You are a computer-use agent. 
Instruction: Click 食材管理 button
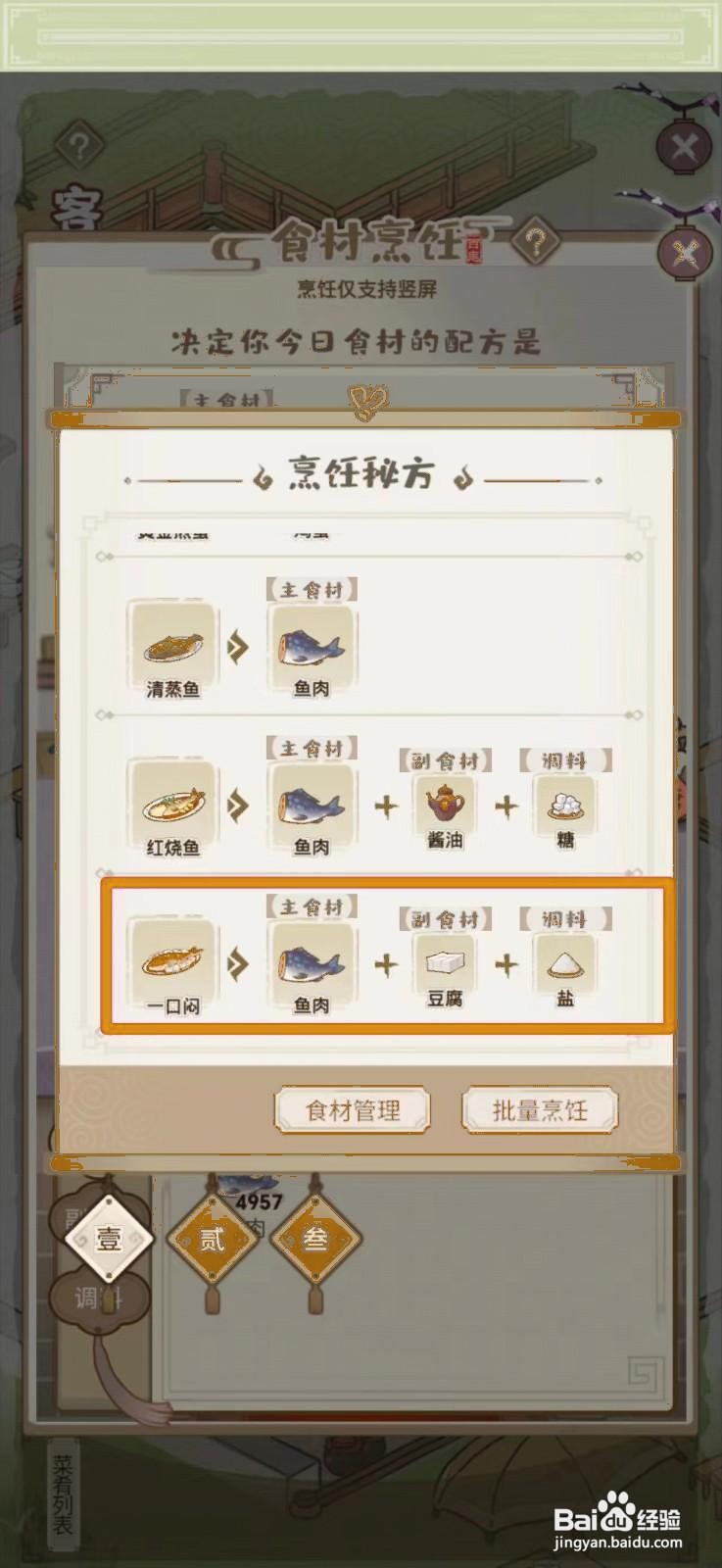[x=353, y=1110]
